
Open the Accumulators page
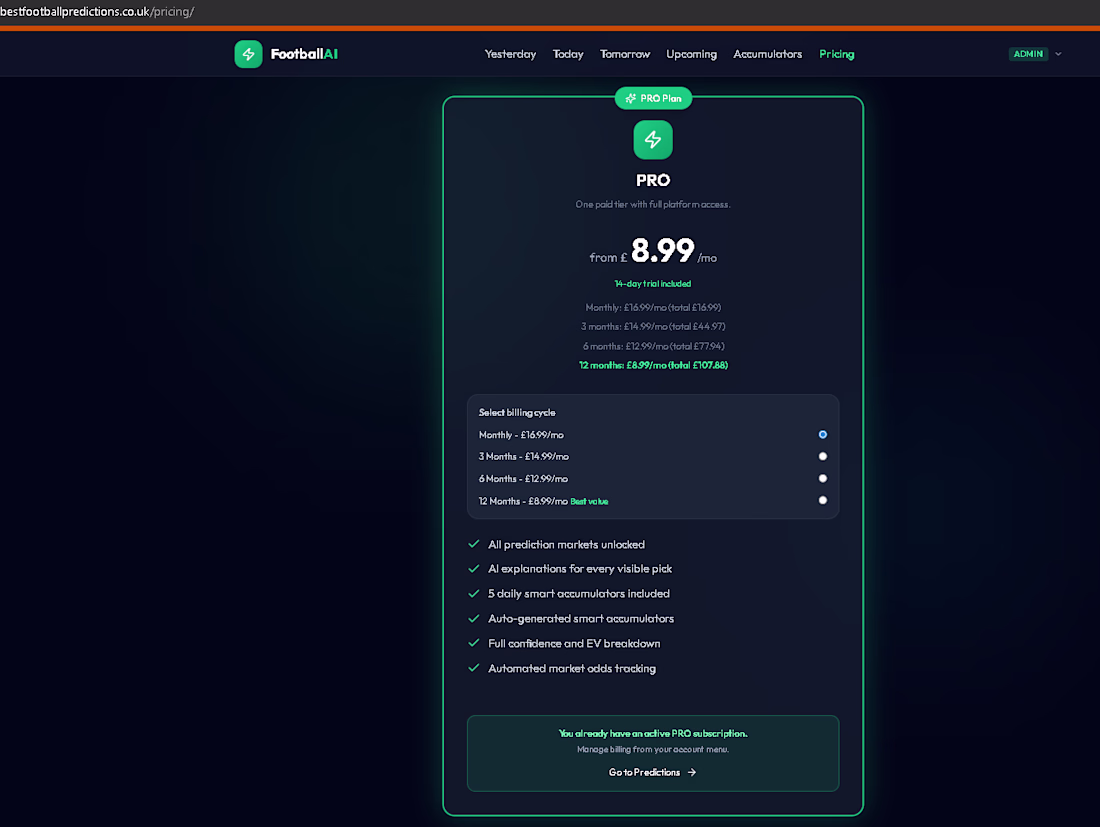point(767,54)
